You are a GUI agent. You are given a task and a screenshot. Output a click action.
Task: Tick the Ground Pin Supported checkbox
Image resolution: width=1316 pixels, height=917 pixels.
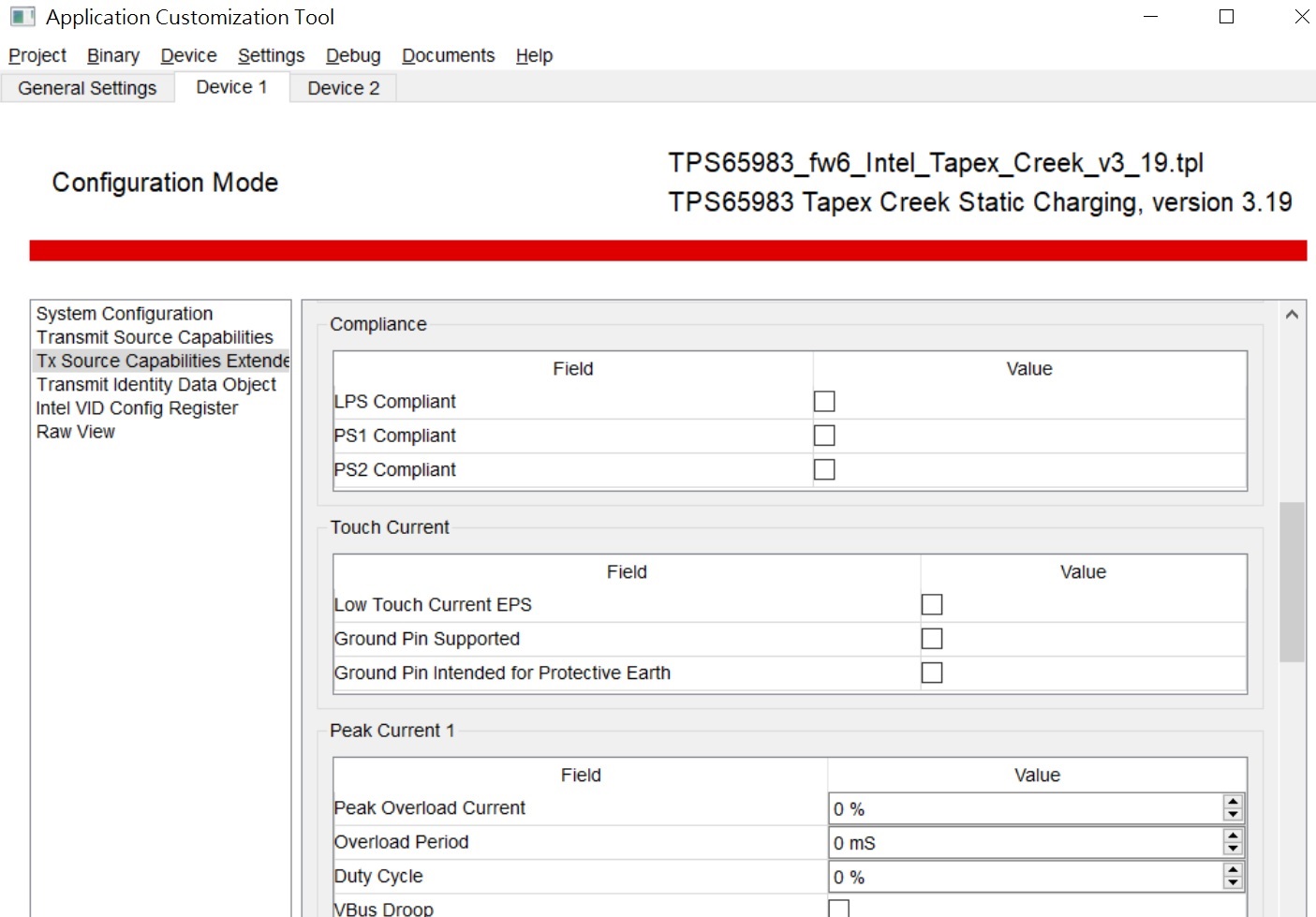coord(932,639)
